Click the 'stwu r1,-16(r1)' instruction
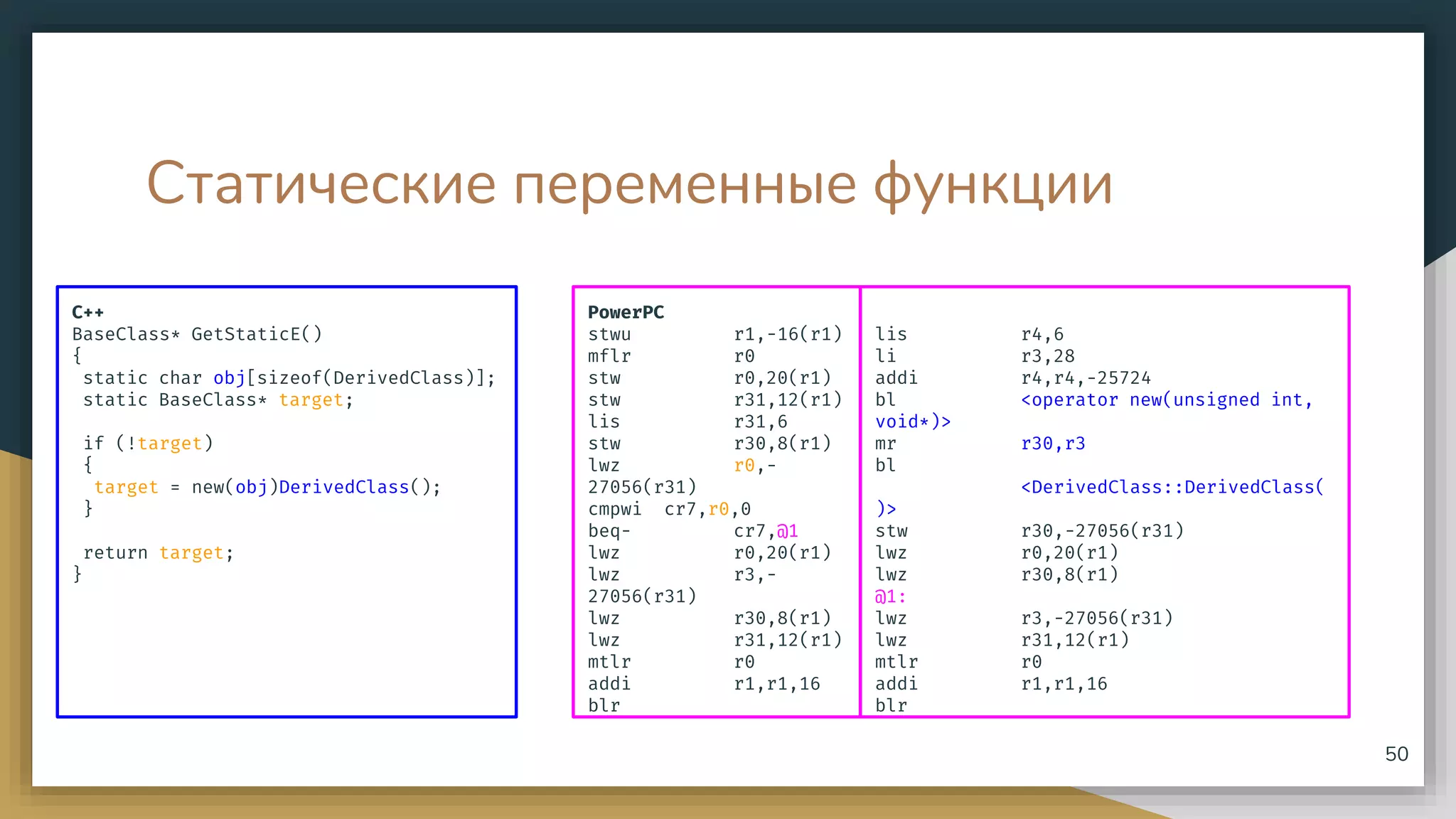The image size is (1456, 819). pos(715,334)
